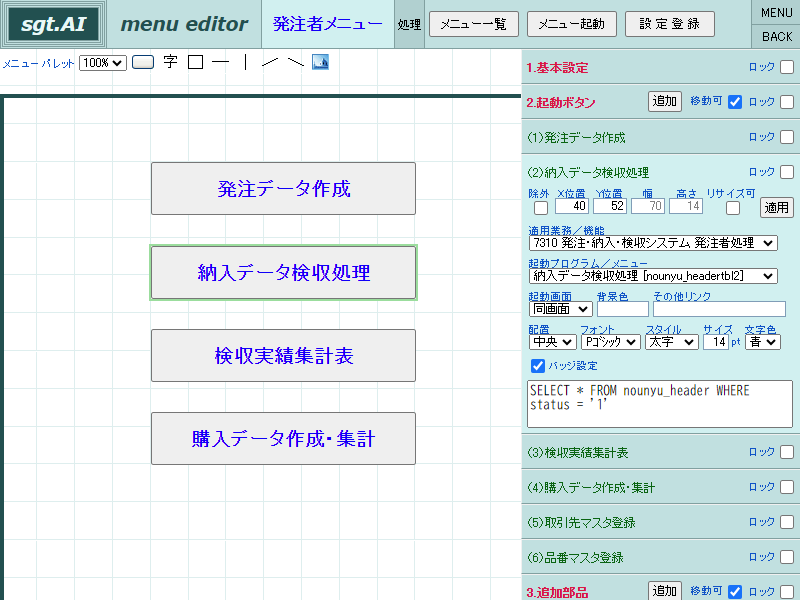
Task: Select the 納入データ検収処理 canvas button
Action: pyautogui.click(x=283, y=272)
